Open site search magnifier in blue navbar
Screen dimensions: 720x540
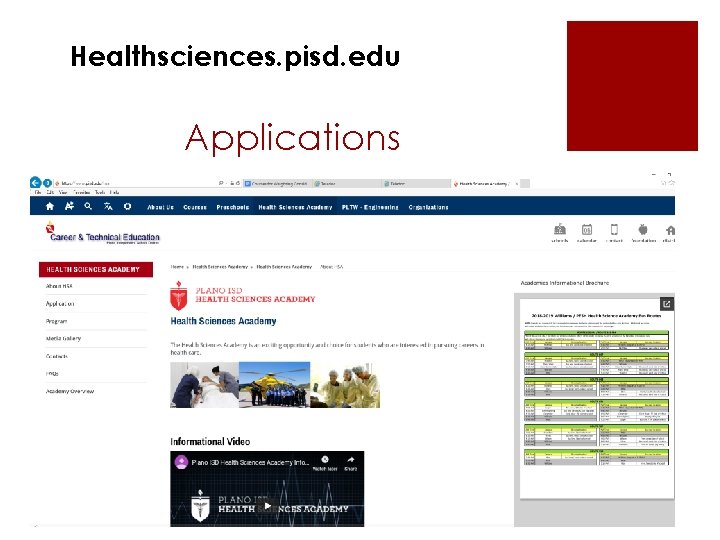88,207
